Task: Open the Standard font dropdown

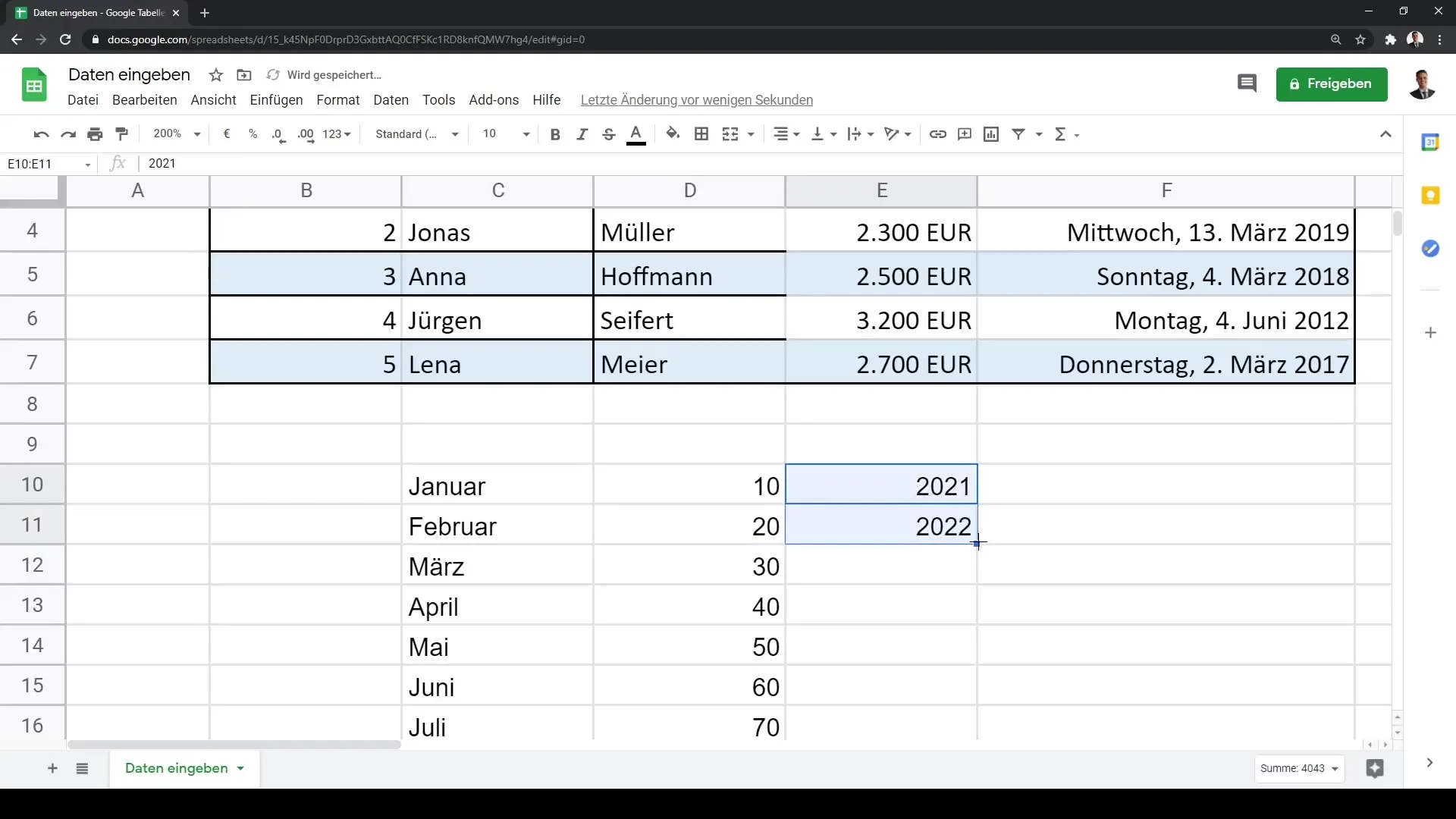Action: 417,134
